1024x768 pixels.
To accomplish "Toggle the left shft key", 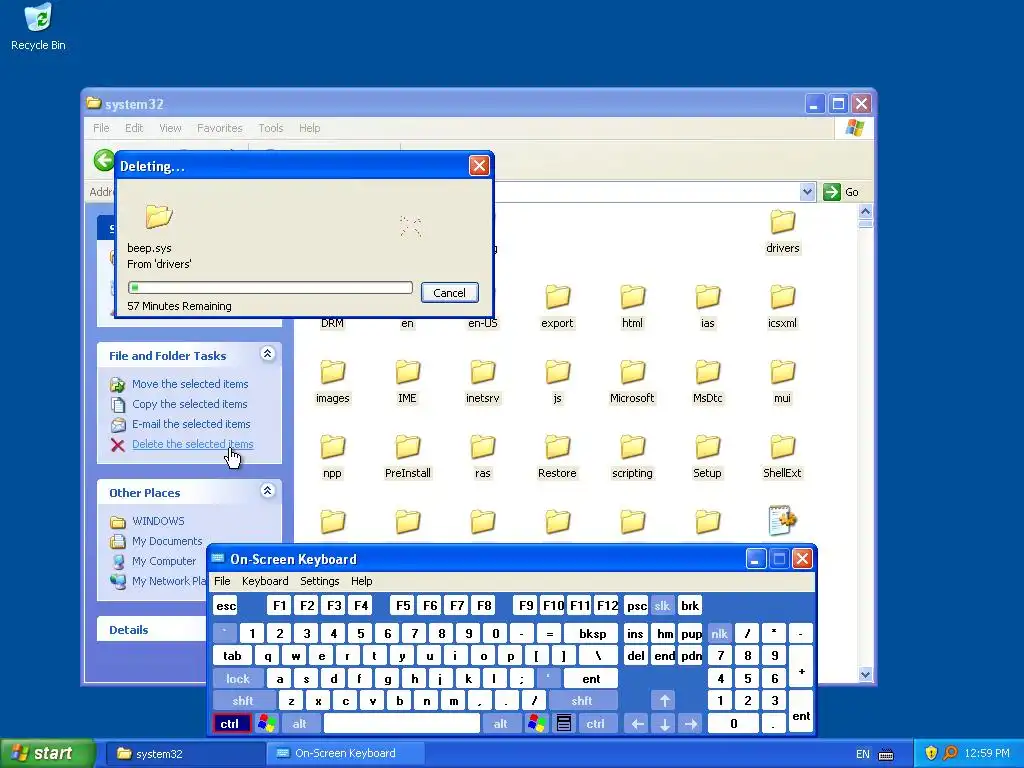I will click(242, 701).
